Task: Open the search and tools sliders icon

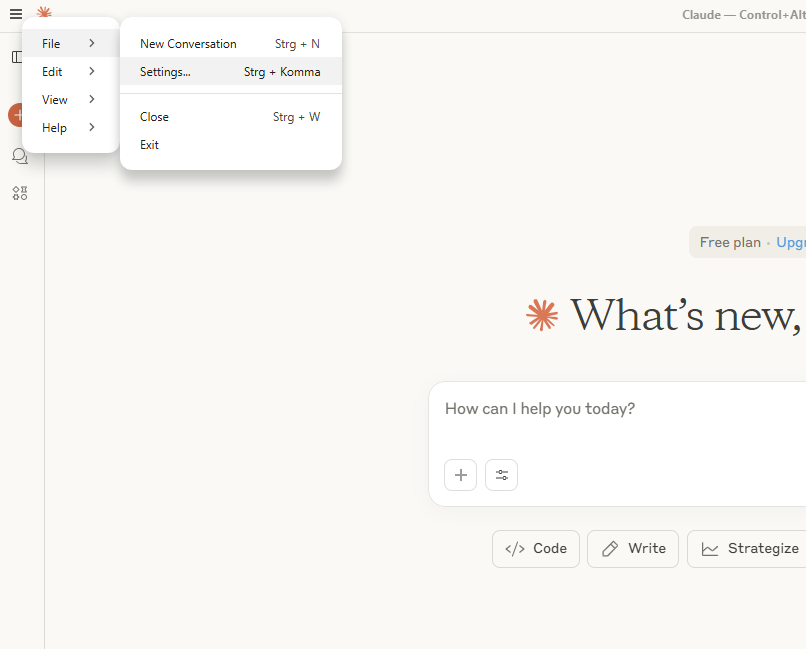Action: 501,475
